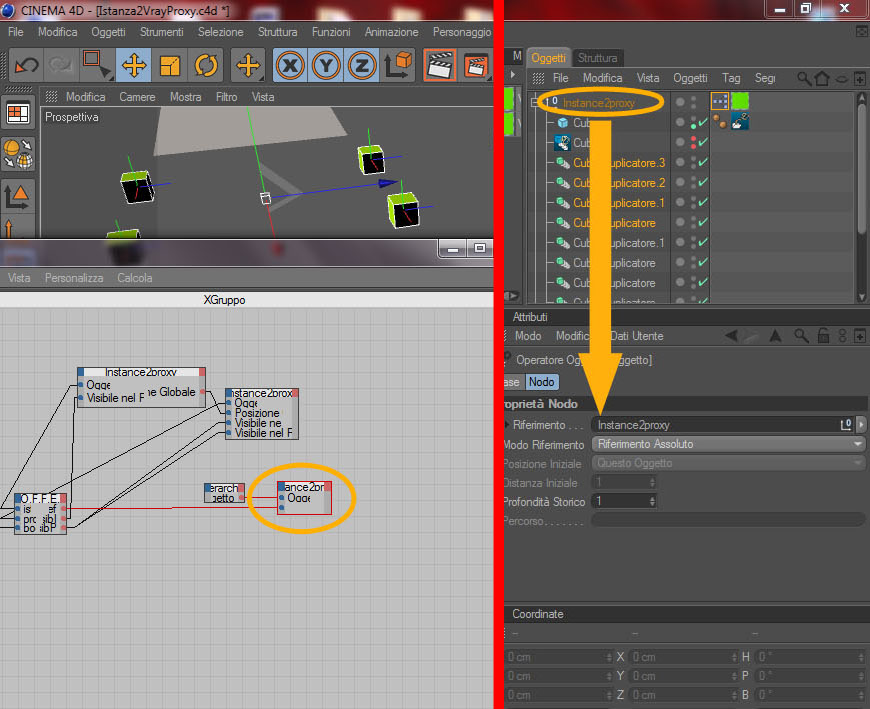Collapse the Instance2proxy tree hierarchy
Viewport: 870px width, 709px height.
click(x=535, y=102)
